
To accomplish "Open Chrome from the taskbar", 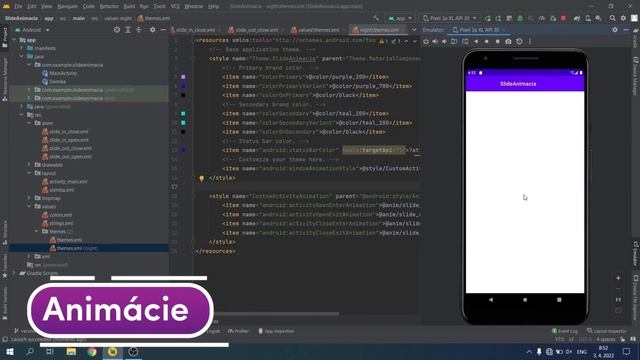I will [92, 351].
